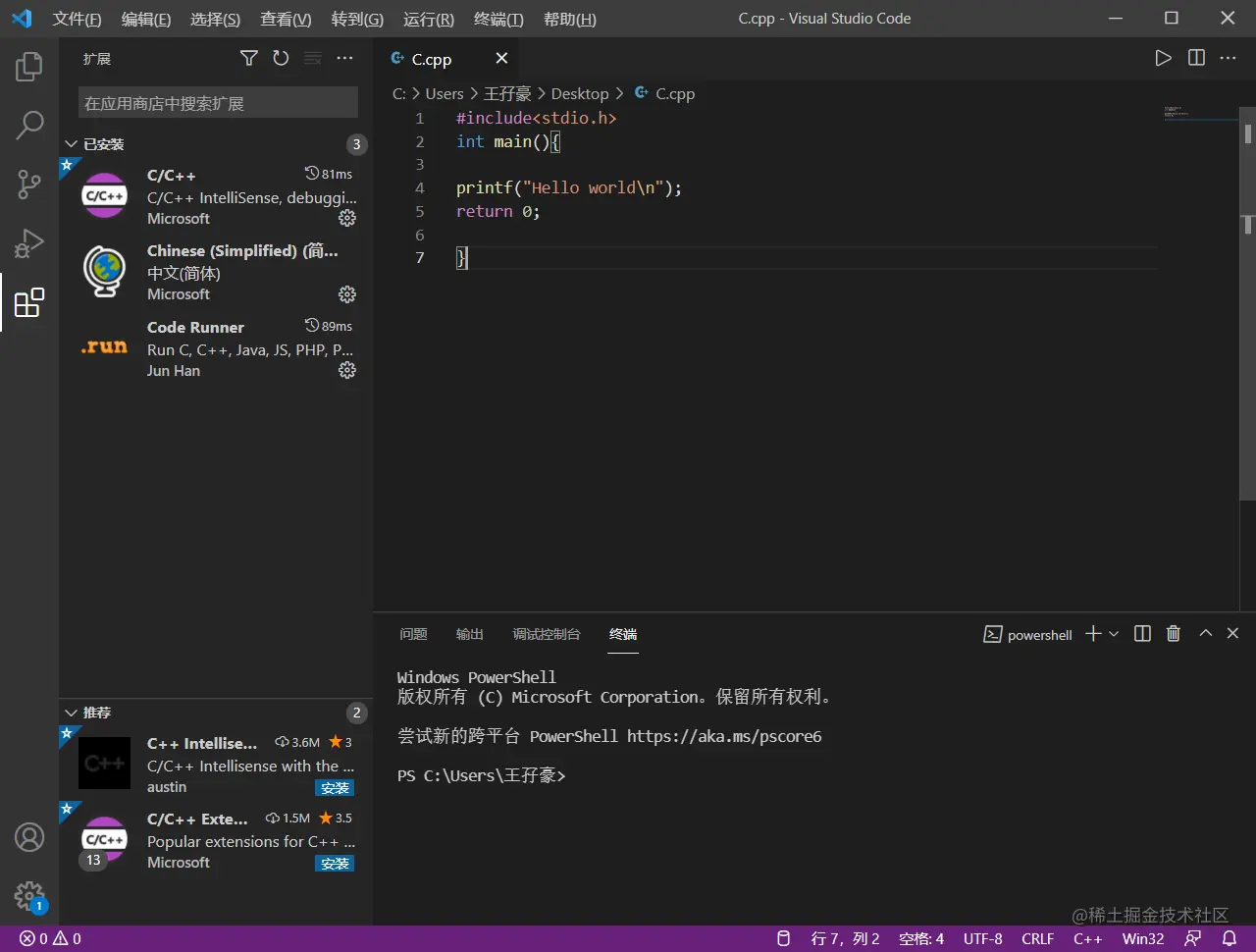
Task: Collapse the installed extensions section
Action: click(71, 144)
